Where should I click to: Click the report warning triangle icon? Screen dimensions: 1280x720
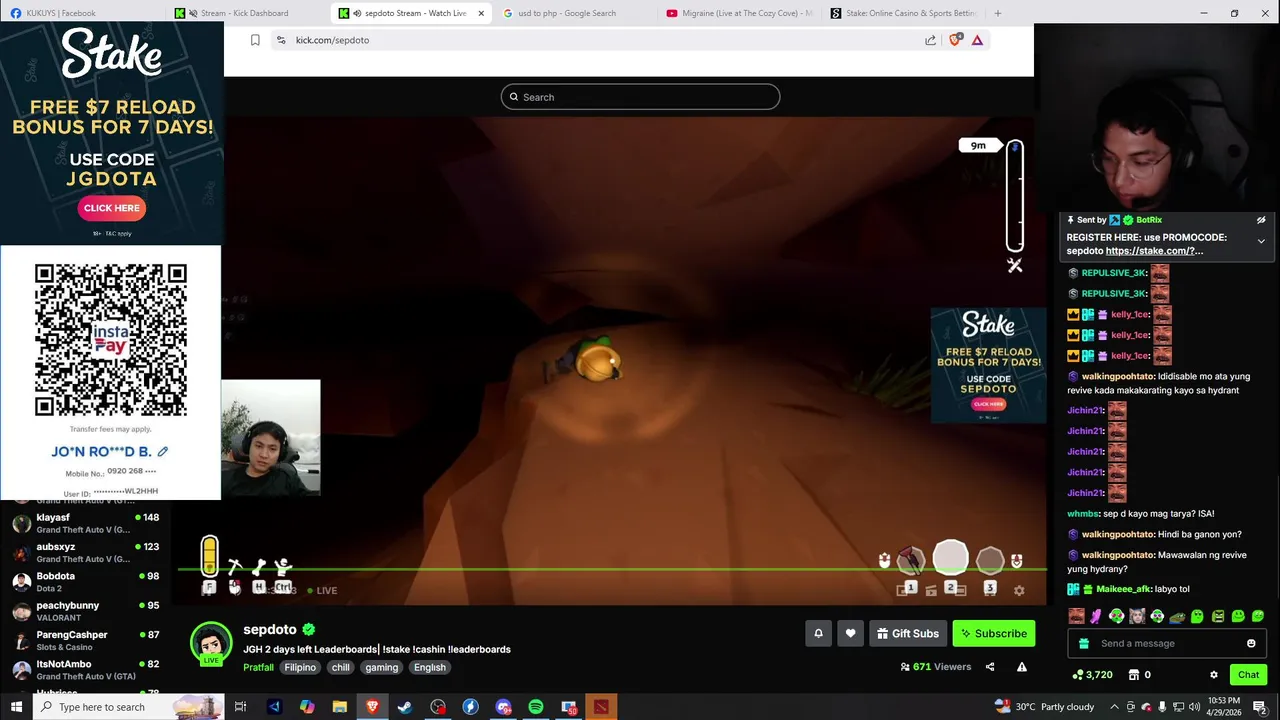pos(1021,667)
